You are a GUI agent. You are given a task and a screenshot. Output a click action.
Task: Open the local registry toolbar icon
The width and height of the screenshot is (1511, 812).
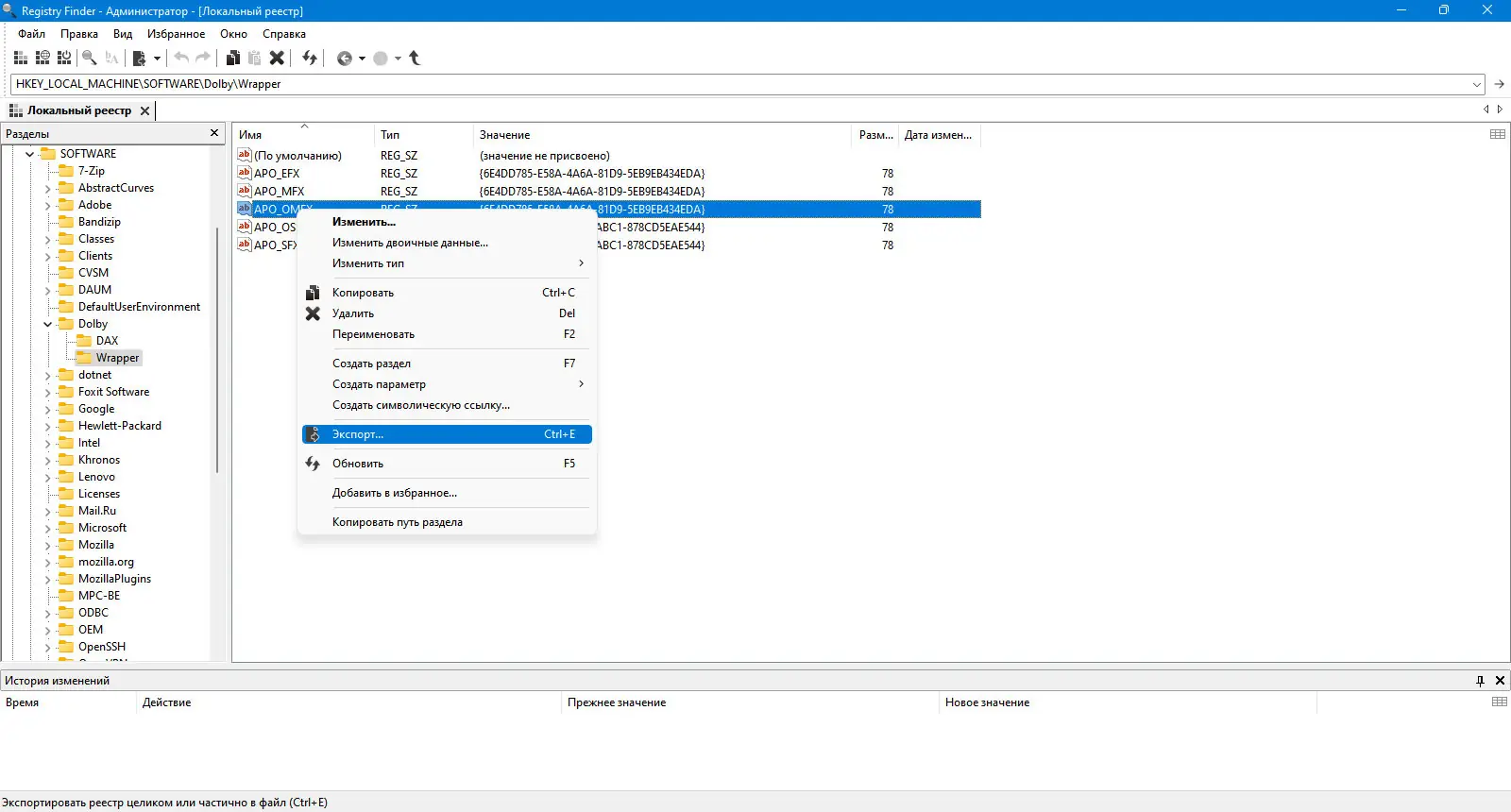[21, 58]
